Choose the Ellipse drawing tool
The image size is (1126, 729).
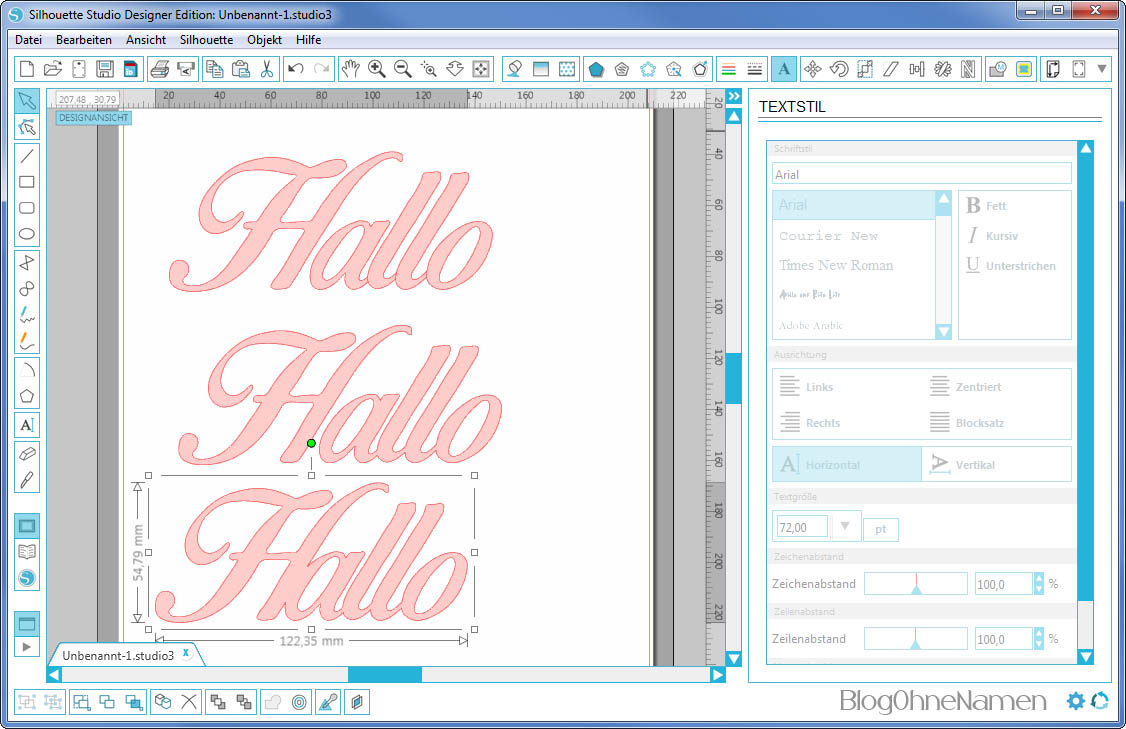pos(27,235)
